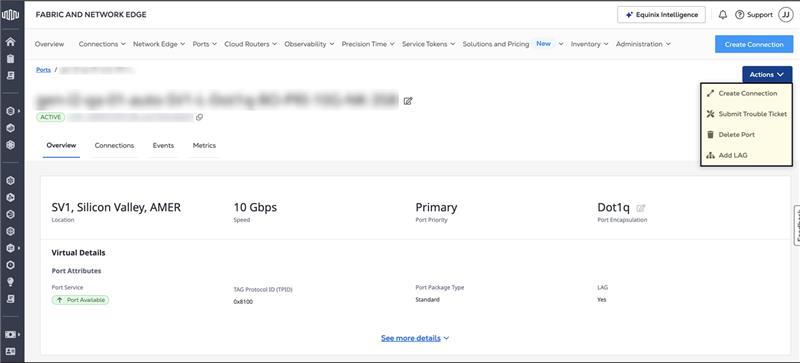Click the lightbulb icon in sidebar
The height and width of the screenshot is (363, 800).
[x=10, y=282]
